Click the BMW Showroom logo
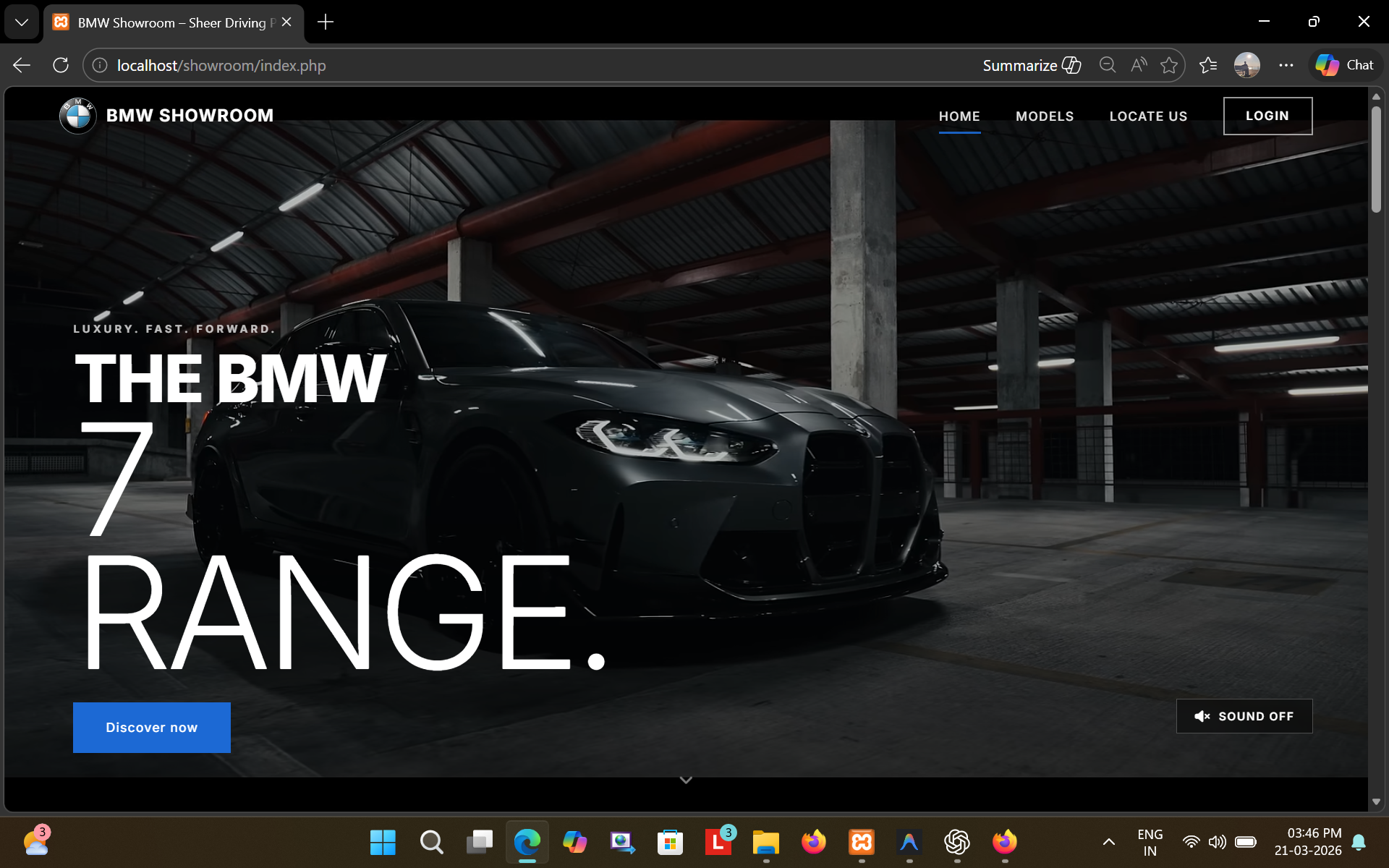1389x868 pixels. pos(77,115)
